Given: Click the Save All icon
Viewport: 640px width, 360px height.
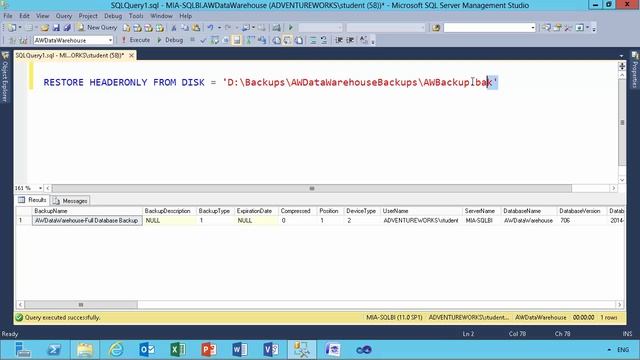Looking at the screenshot, I should point(67,27).
